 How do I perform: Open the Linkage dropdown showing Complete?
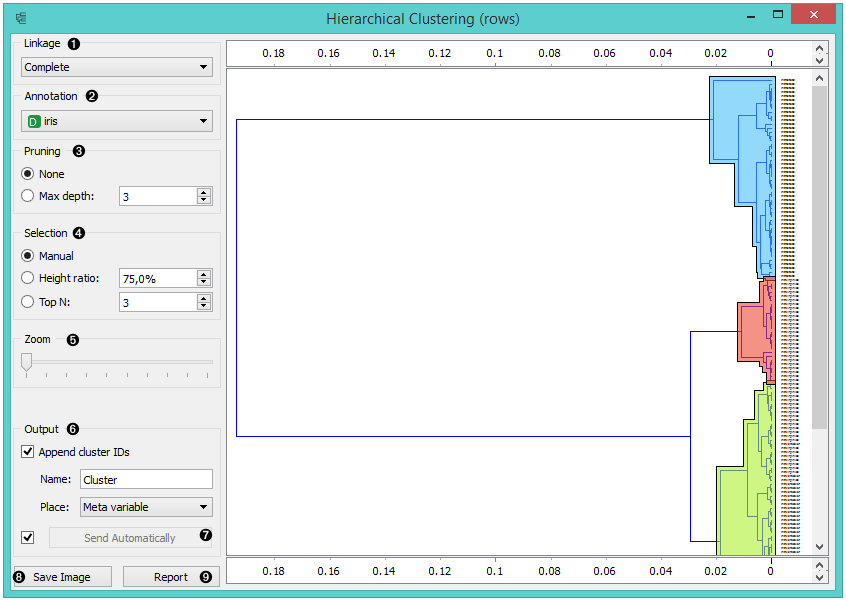click(117, 67)
